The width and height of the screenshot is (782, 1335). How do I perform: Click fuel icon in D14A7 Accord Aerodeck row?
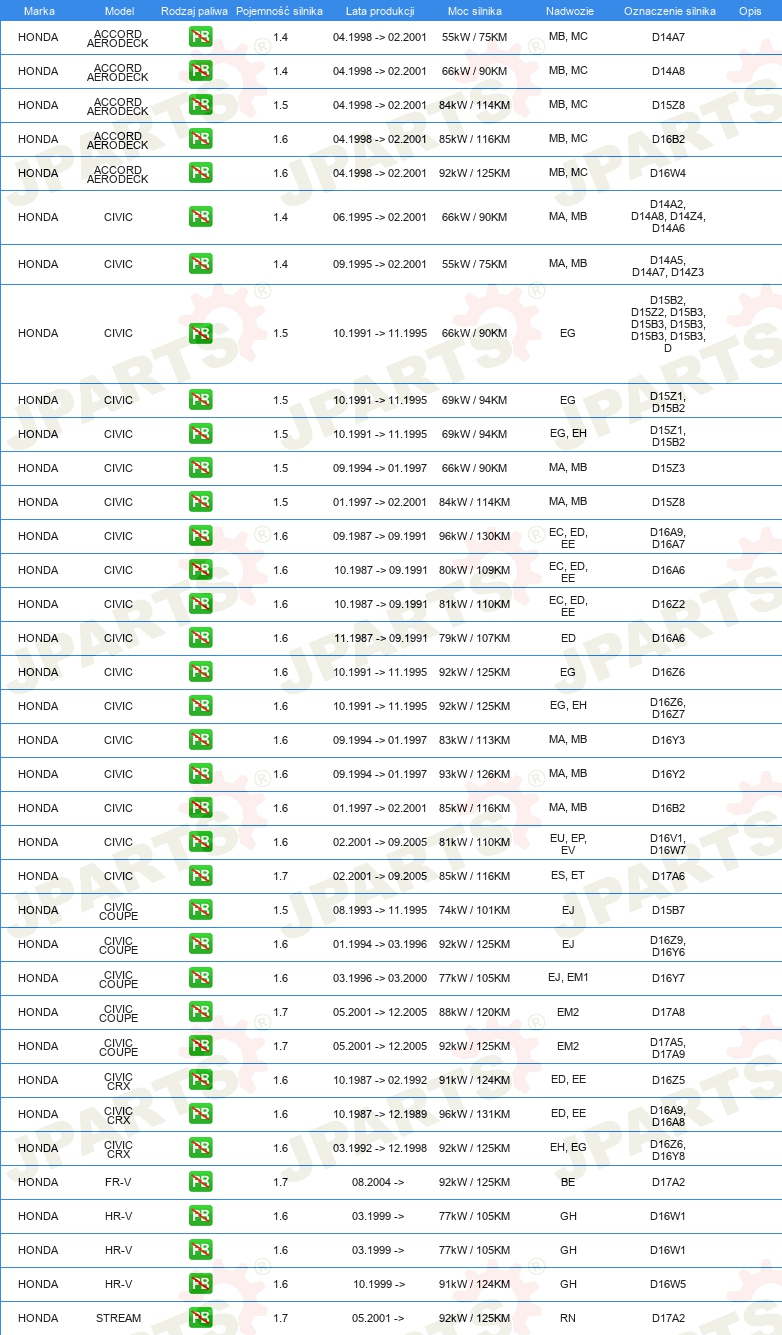tap(200, 37)
